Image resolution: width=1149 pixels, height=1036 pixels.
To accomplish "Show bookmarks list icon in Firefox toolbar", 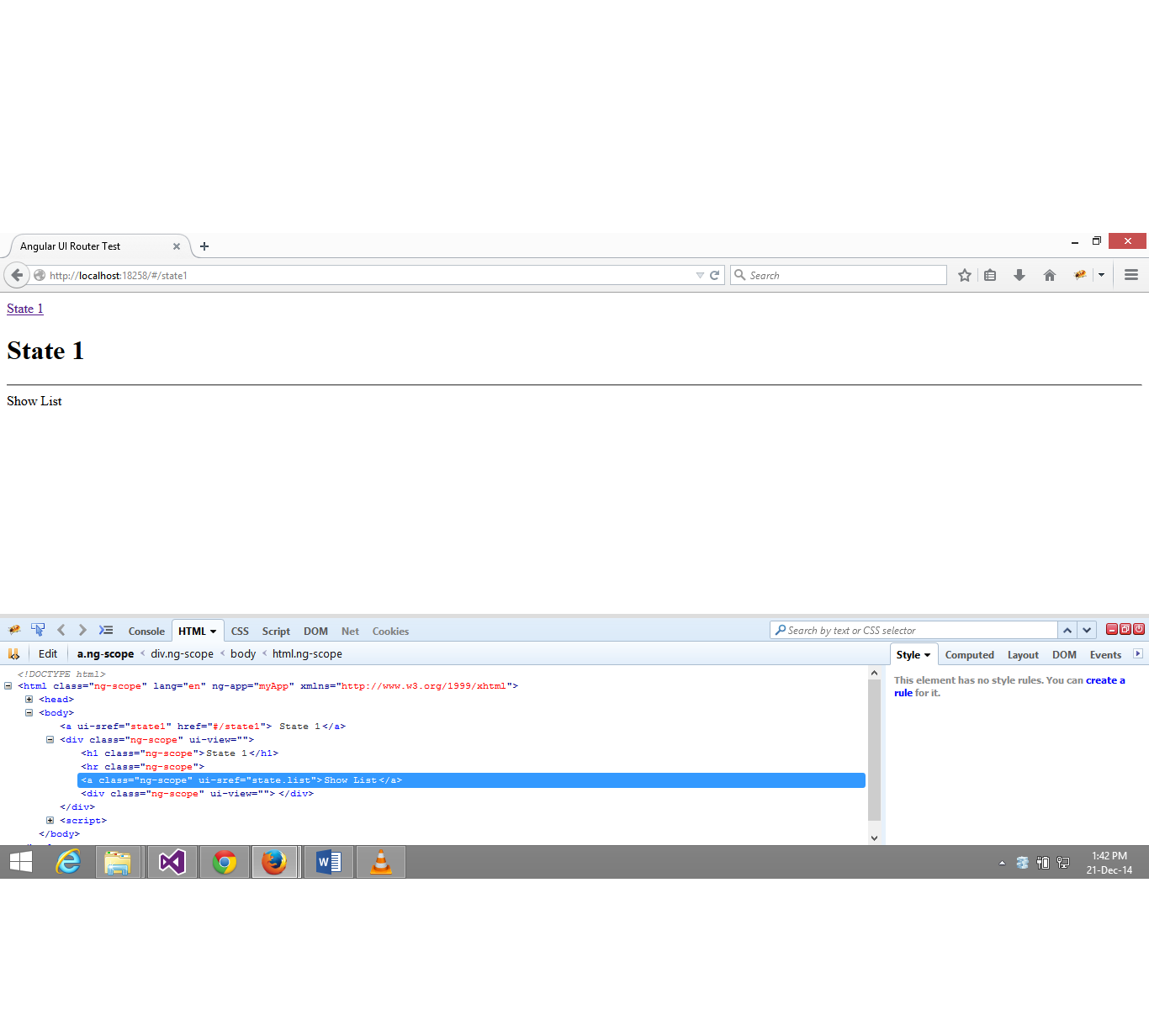I will pos(990,275).
